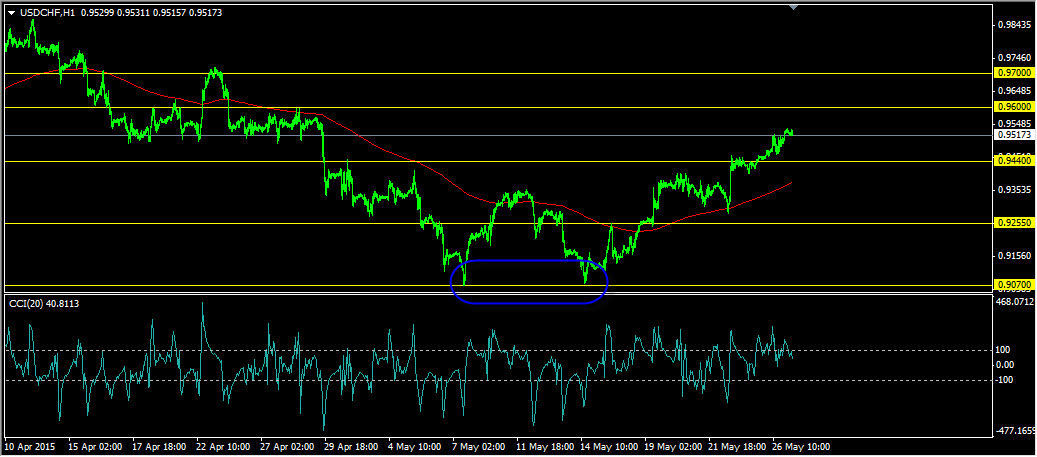
Task: Click the gray chart shift marker at top
Action: 794,7
